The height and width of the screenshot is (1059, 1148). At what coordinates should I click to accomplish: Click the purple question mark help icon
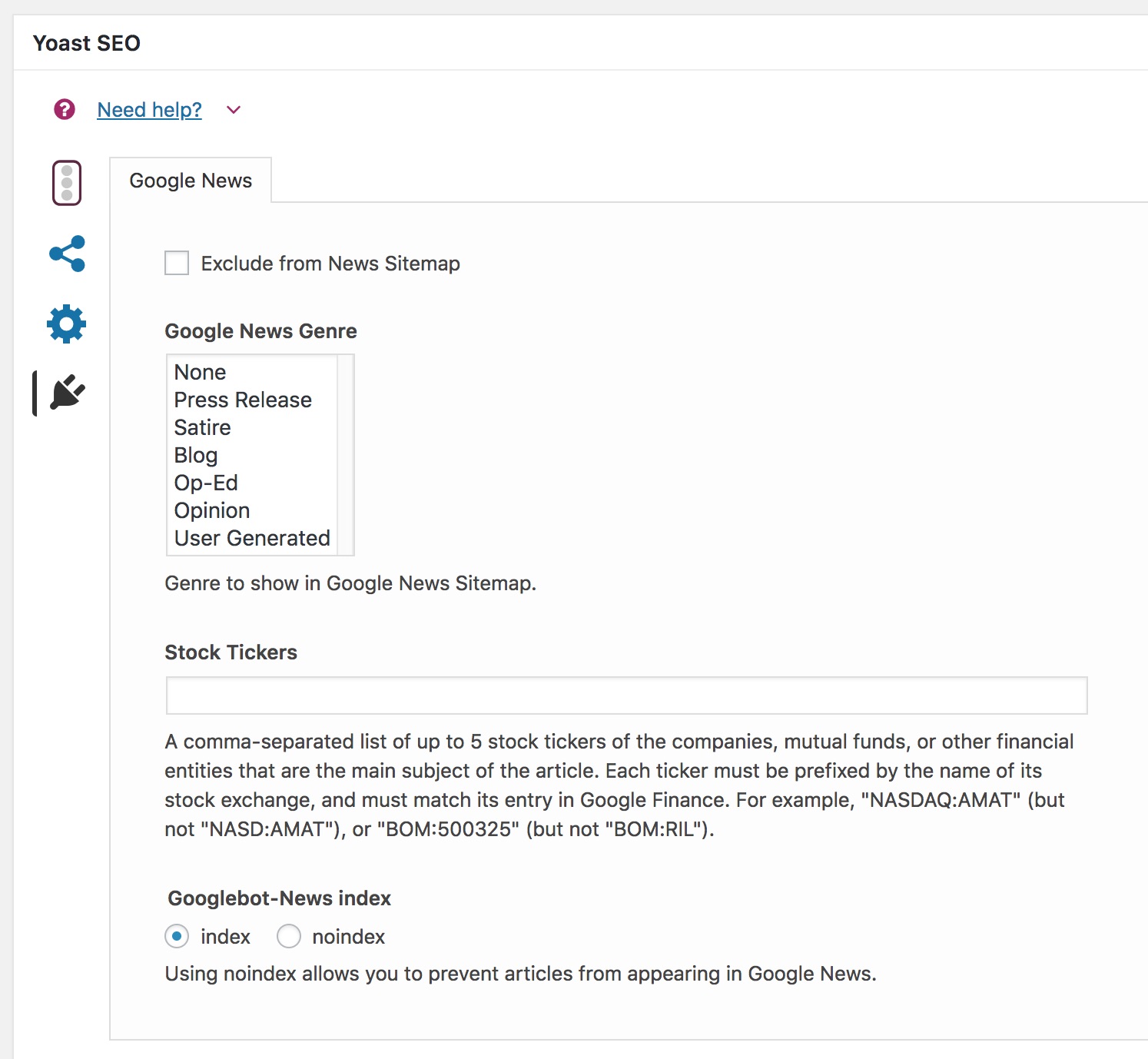(65, 109)
